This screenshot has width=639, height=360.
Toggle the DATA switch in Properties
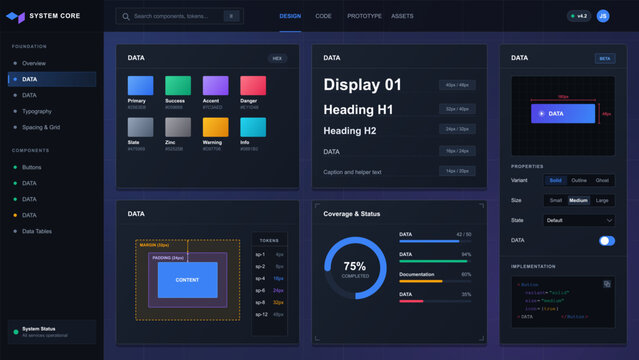(x=606, y=241)
